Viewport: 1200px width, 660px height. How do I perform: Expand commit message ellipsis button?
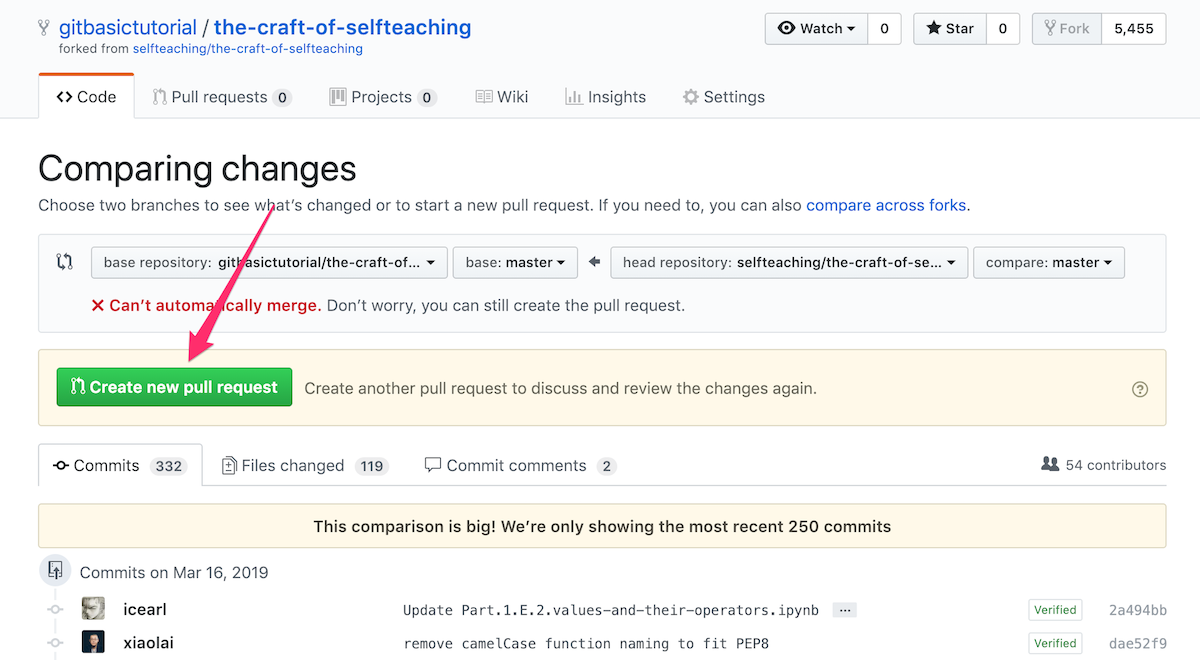[844, 610]
